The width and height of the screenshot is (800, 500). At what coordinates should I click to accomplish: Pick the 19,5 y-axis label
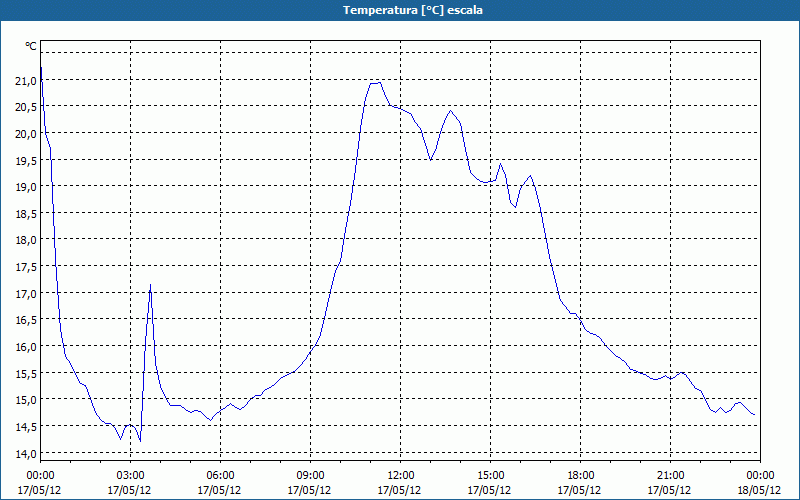click(26, 160)
